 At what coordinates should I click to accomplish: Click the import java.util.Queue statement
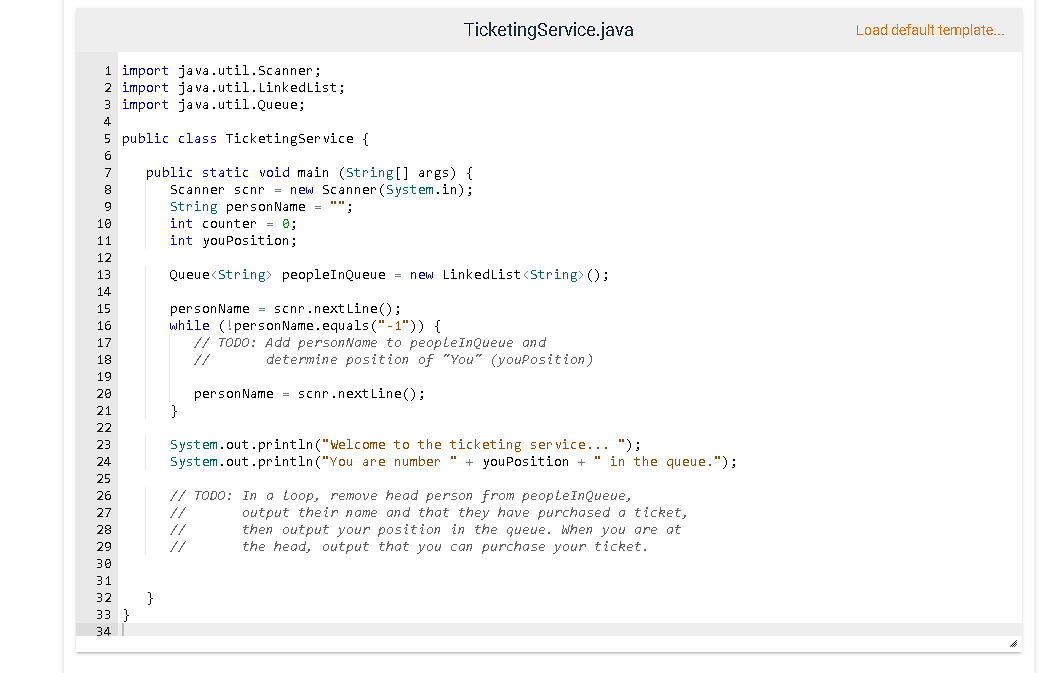pyautogui.click(x=210, y=104)
